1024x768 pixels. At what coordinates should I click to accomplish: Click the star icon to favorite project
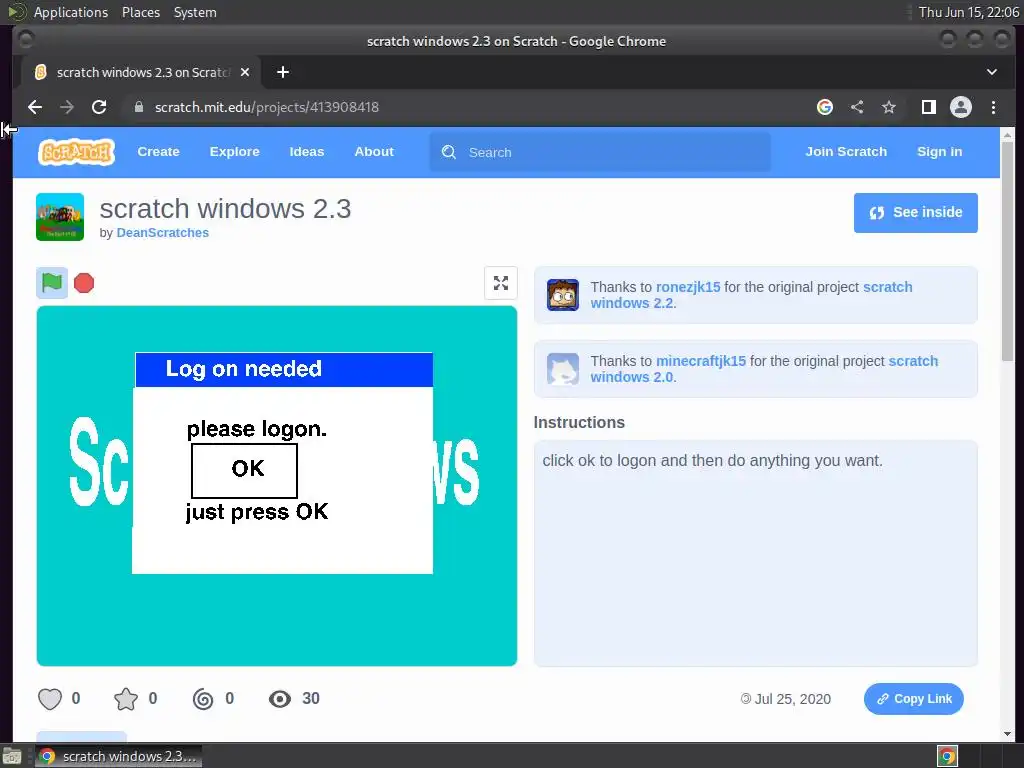coord(126,699)
